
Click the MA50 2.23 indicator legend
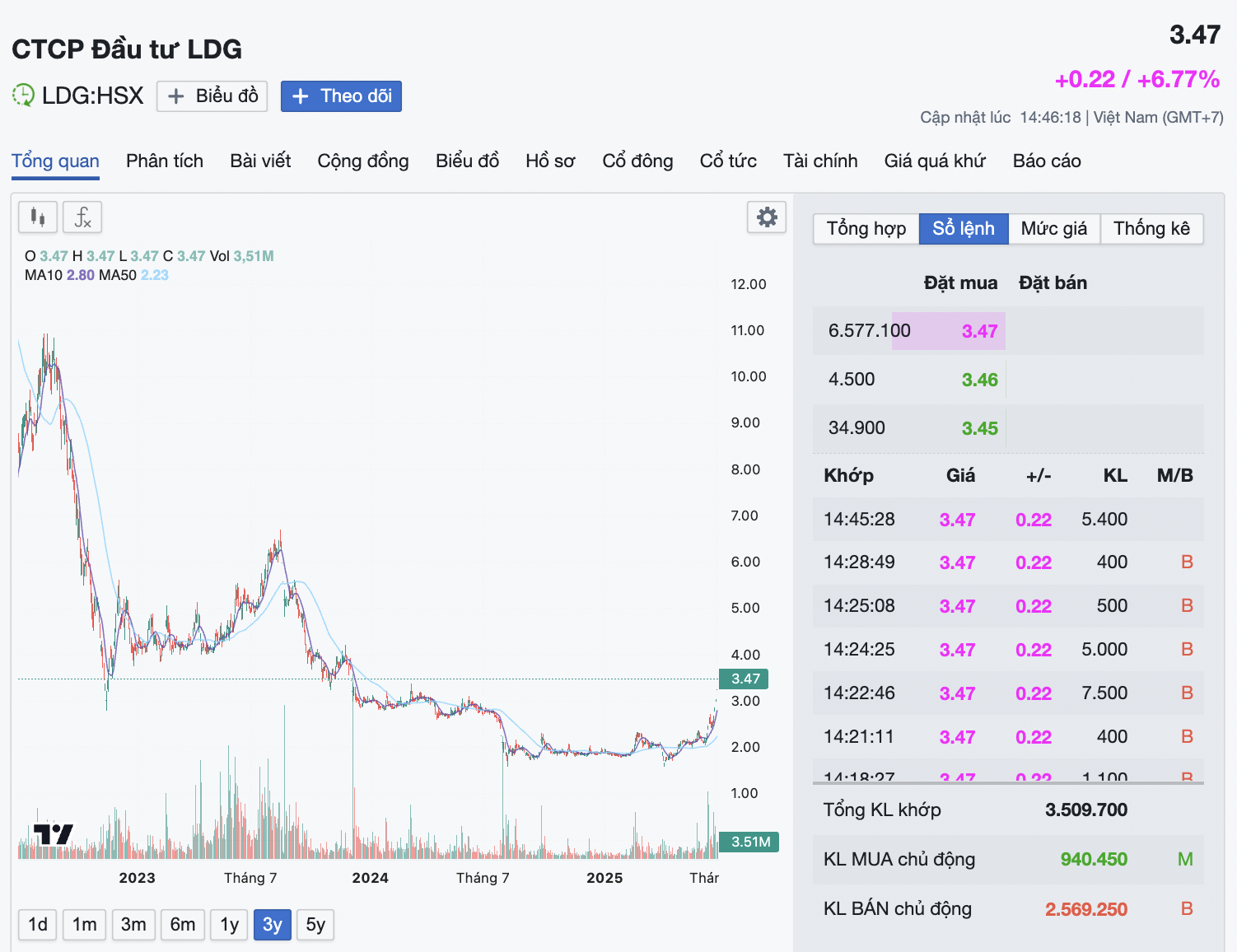pyautogui.click(x=133, y=275)
